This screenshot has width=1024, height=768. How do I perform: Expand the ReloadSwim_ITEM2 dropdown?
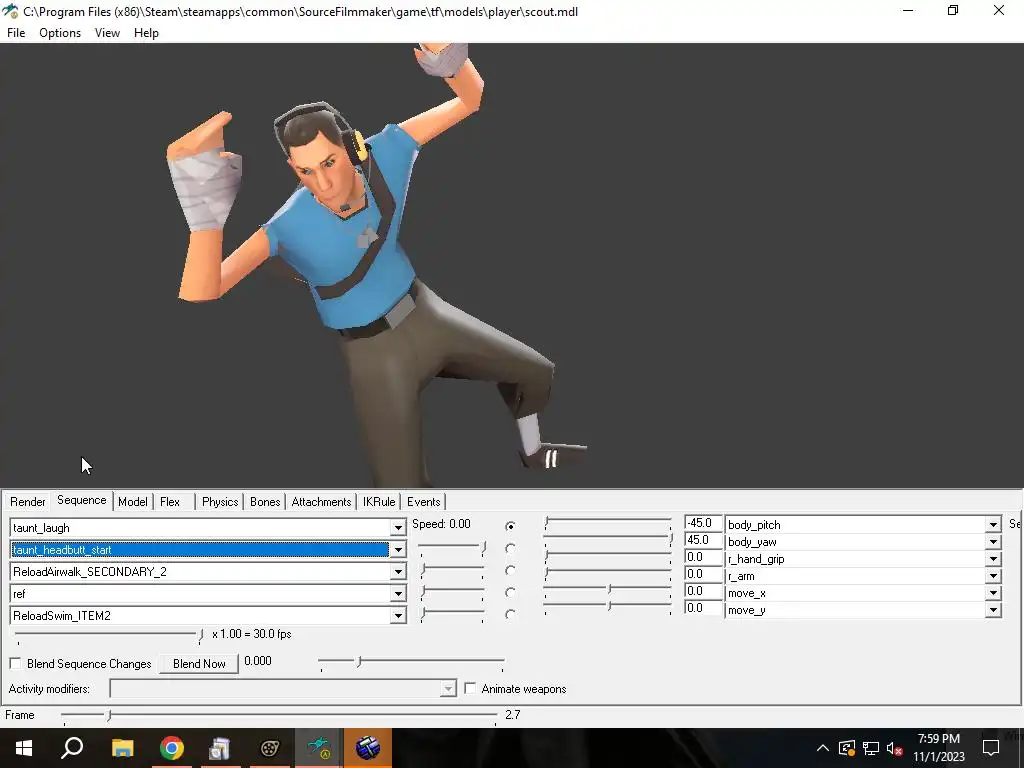[x=398, y=616]
